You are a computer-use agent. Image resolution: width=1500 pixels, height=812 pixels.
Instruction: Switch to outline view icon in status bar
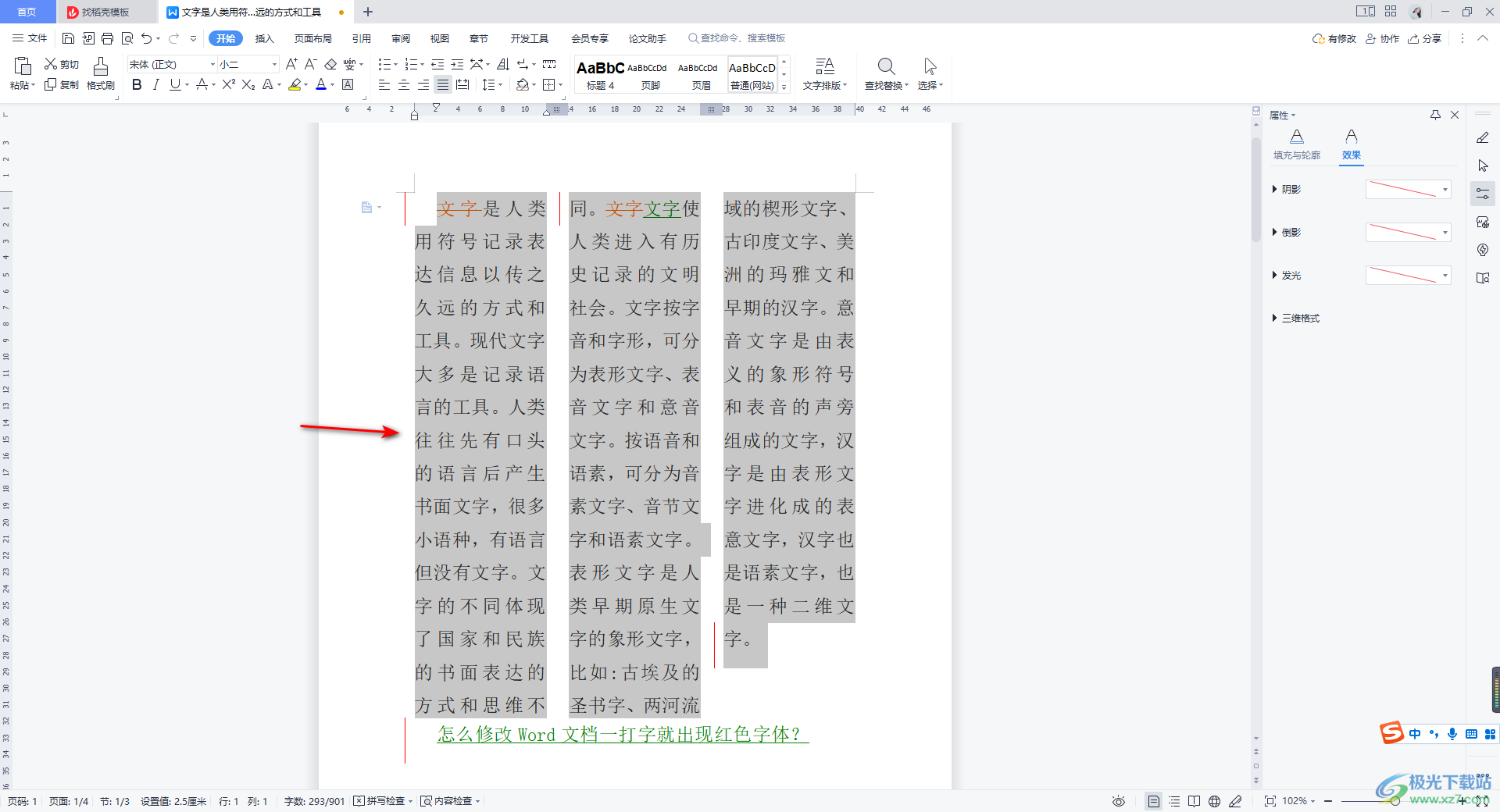1174,801
